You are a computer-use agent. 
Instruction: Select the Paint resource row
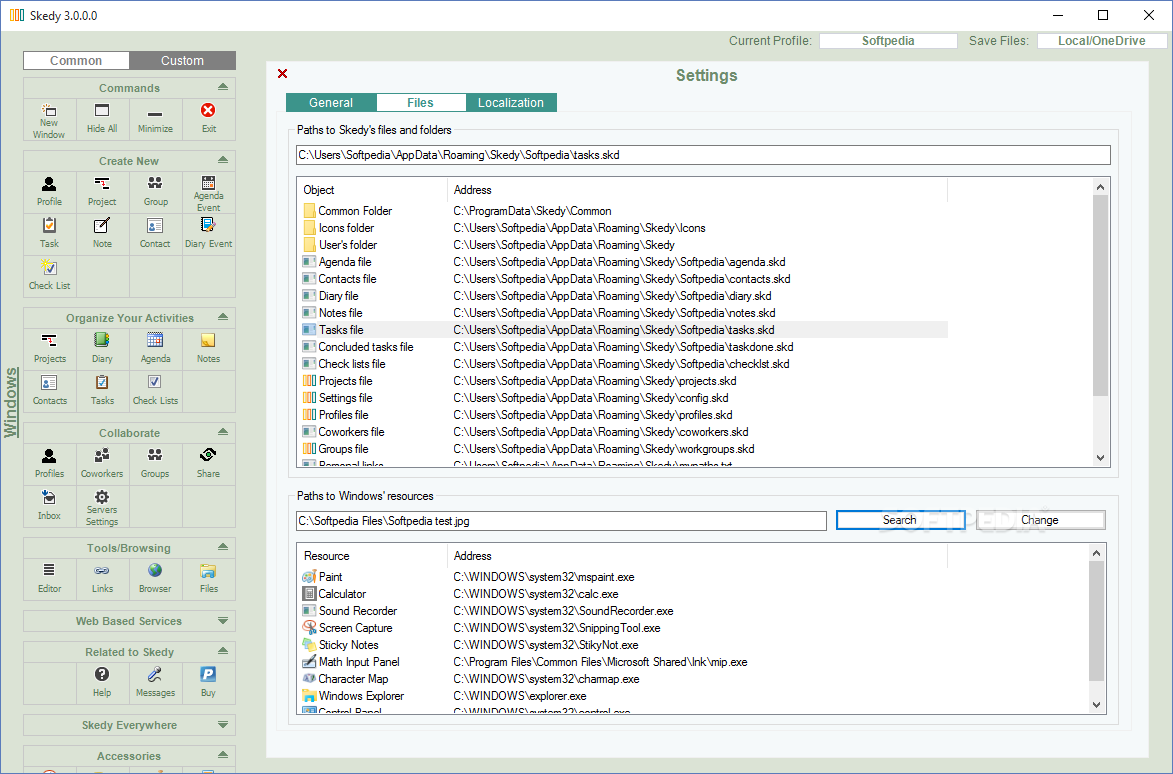[x=625, y=577]
